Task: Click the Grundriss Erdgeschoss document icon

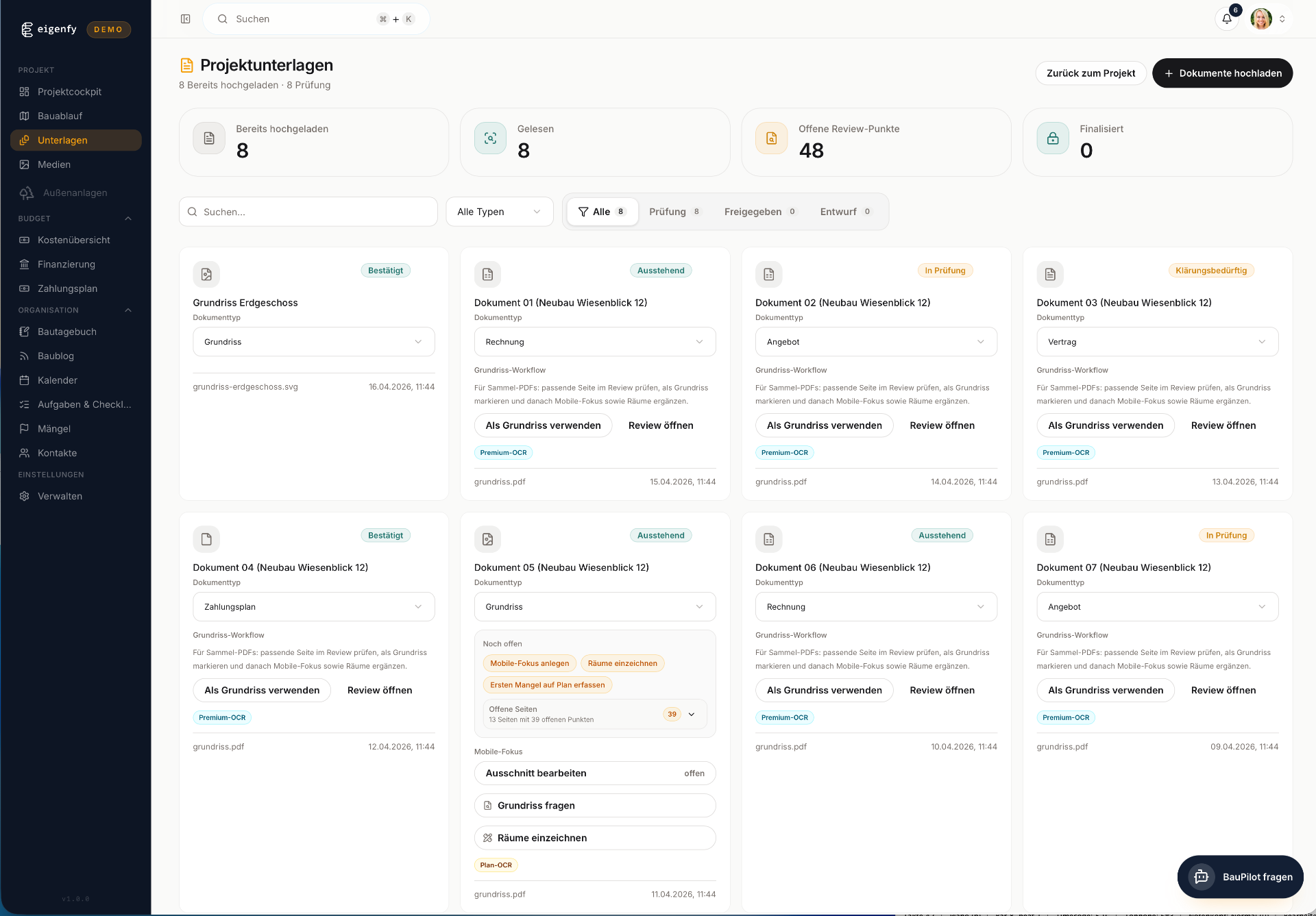Action: [206, 274]
